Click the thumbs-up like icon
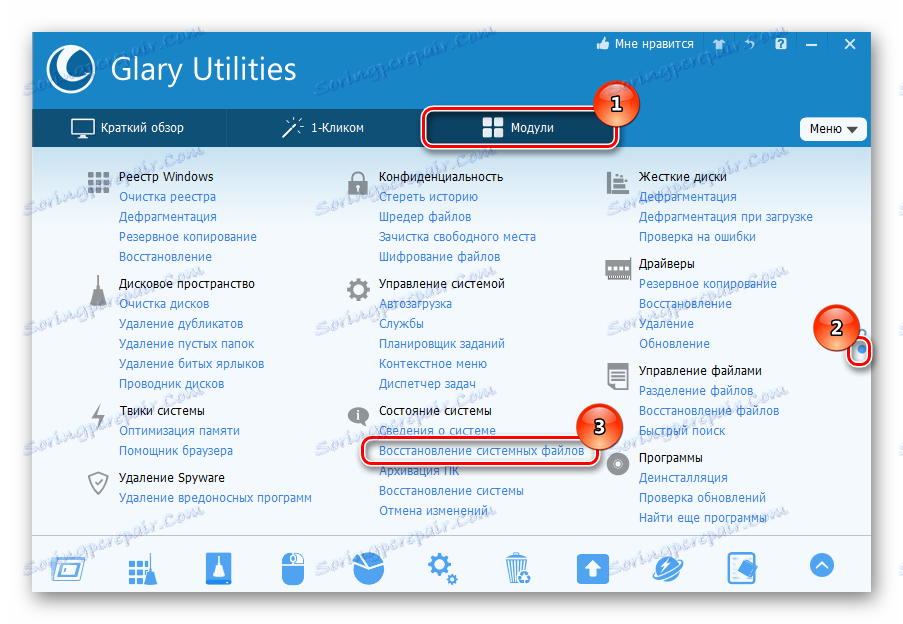Screen dimensions: 903x624 (603, 44)
